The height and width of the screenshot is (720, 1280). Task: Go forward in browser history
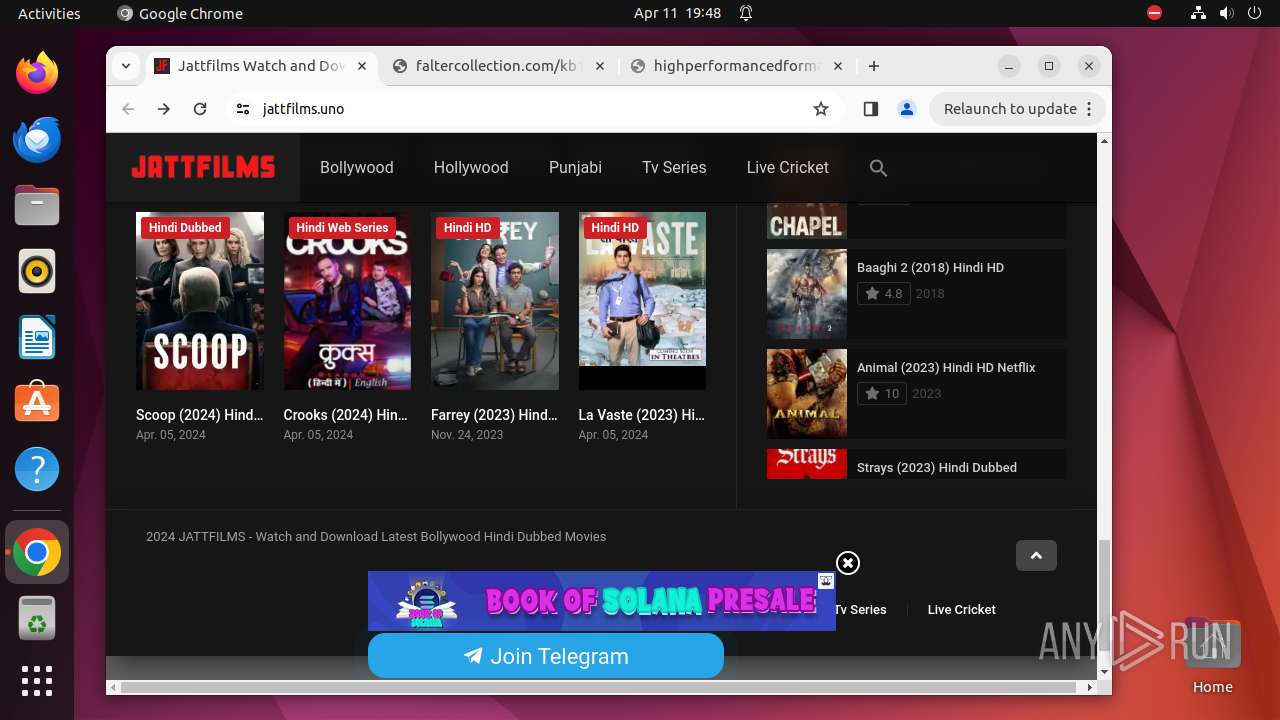point(164,109)
